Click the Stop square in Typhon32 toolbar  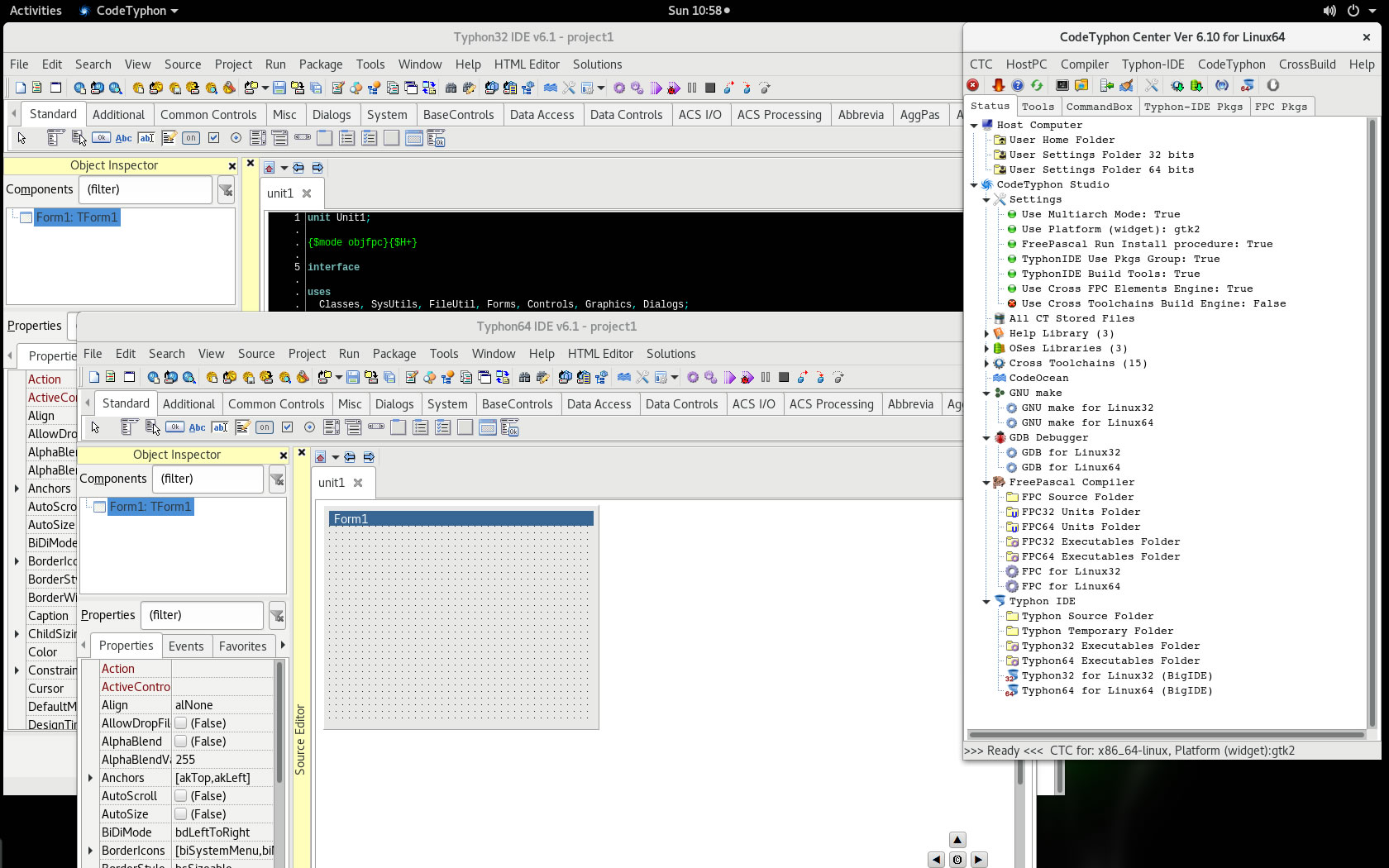pos(710,88)
